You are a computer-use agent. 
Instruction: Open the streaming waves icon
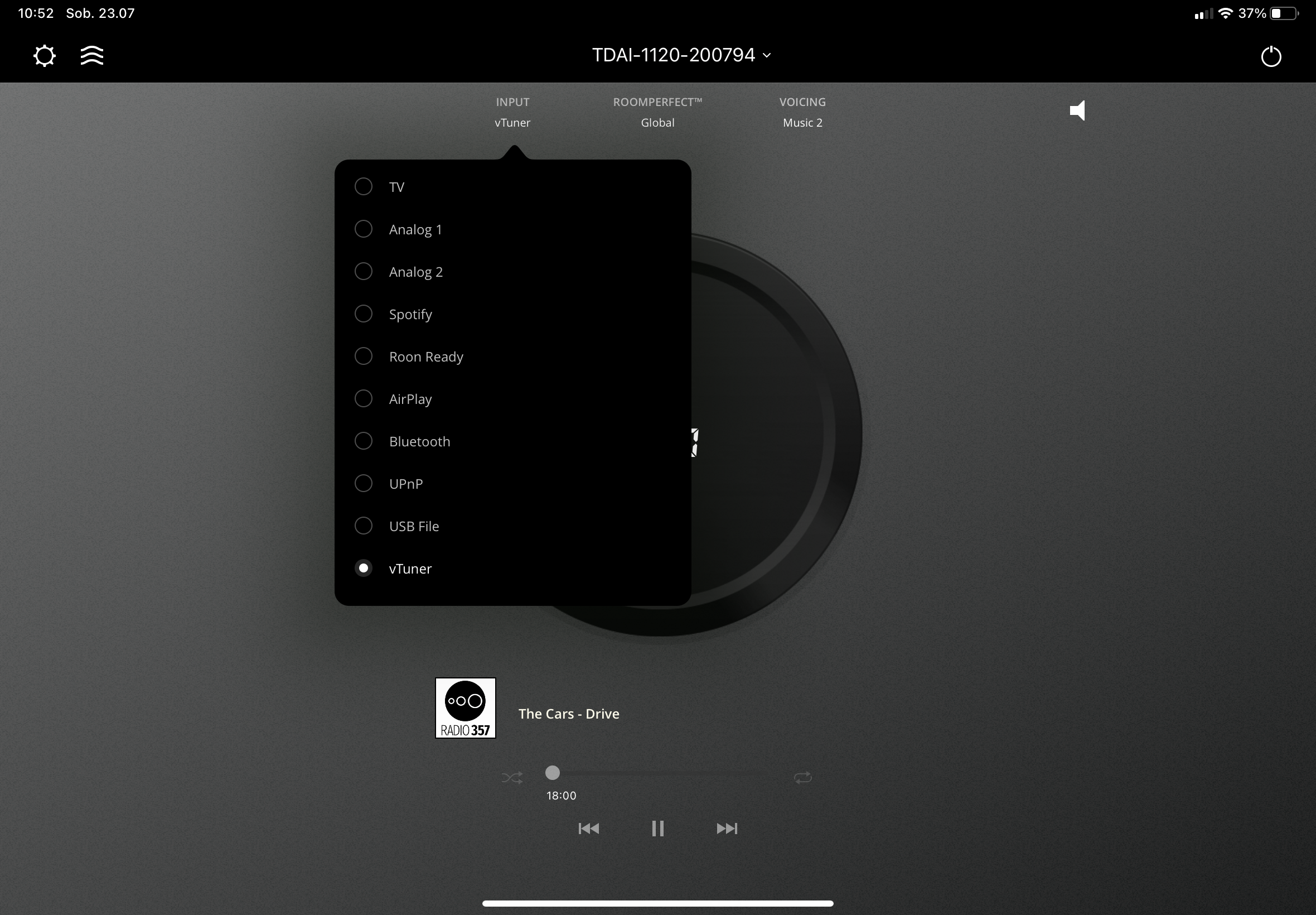pos(91,56)
